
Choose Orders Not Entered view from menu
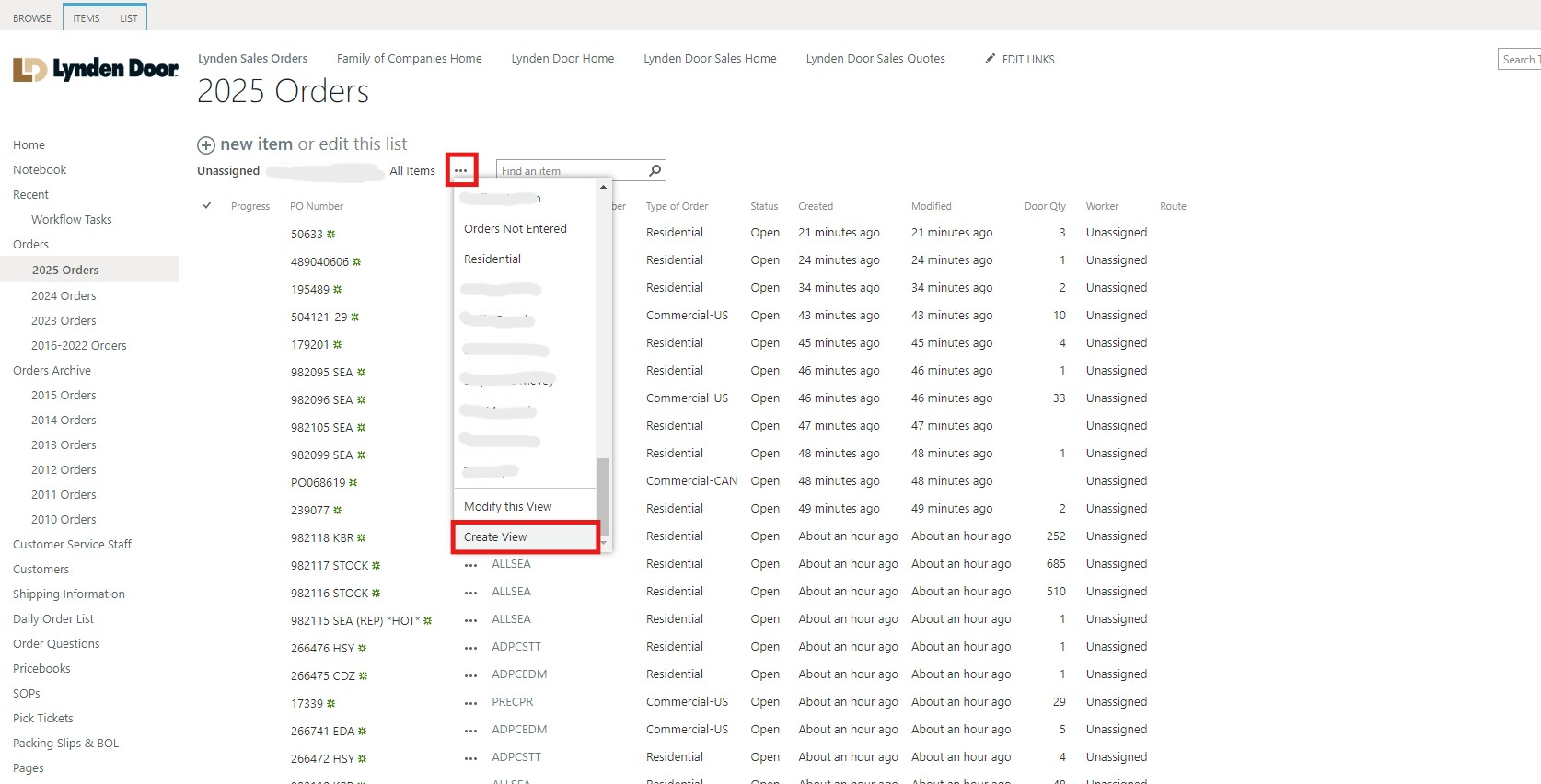pyautogui.click(x=525, y=228)
